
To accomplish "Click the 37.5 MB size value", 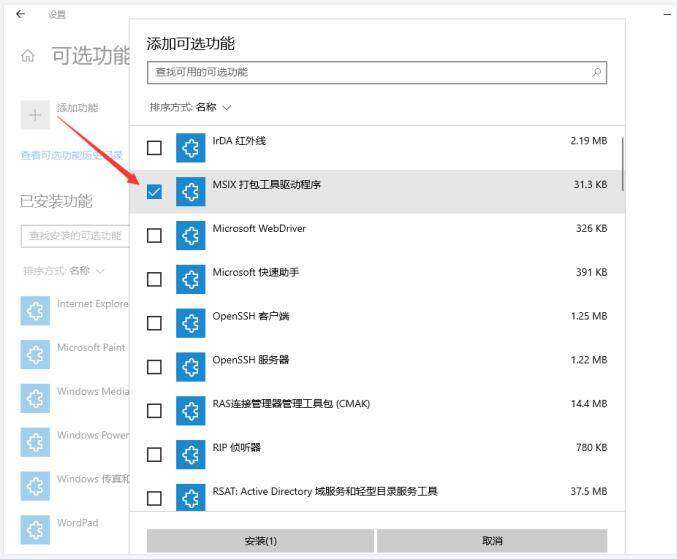I will click(589, 491).
